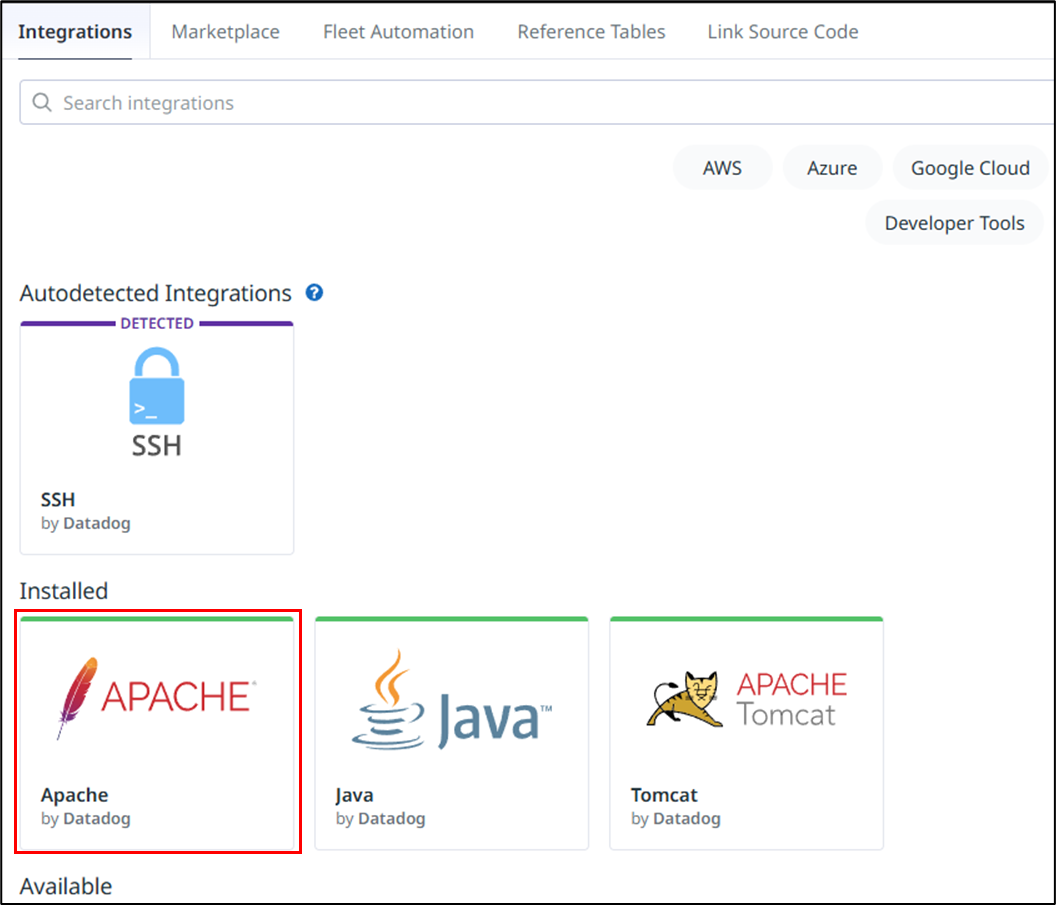Open the Tomcat integration title text
Image resolution: width=1056 pixels, height=905 pixels.
coord(664,795)
